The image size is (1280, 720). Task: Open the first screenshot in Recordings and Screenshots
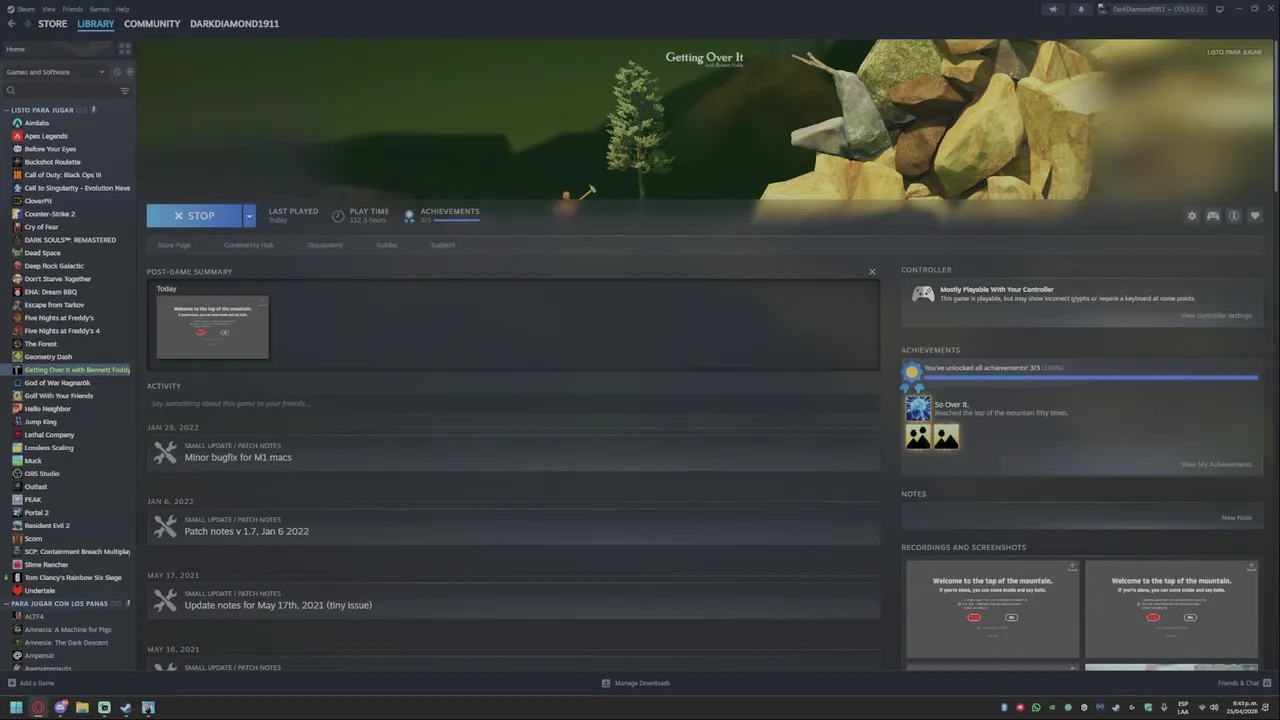click(x=992, y=609)
